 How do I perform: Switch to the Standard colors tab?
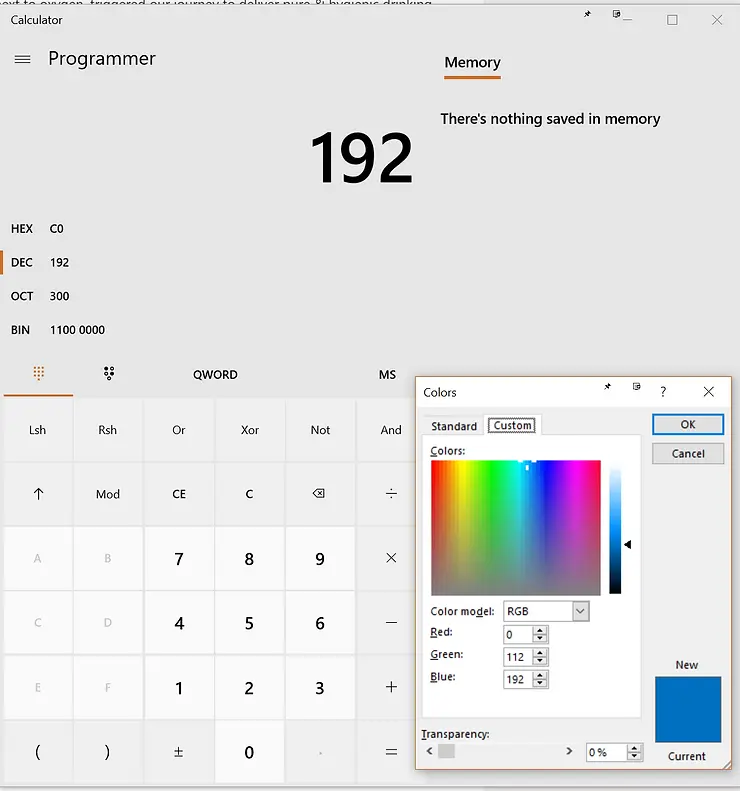coord(453,426)
